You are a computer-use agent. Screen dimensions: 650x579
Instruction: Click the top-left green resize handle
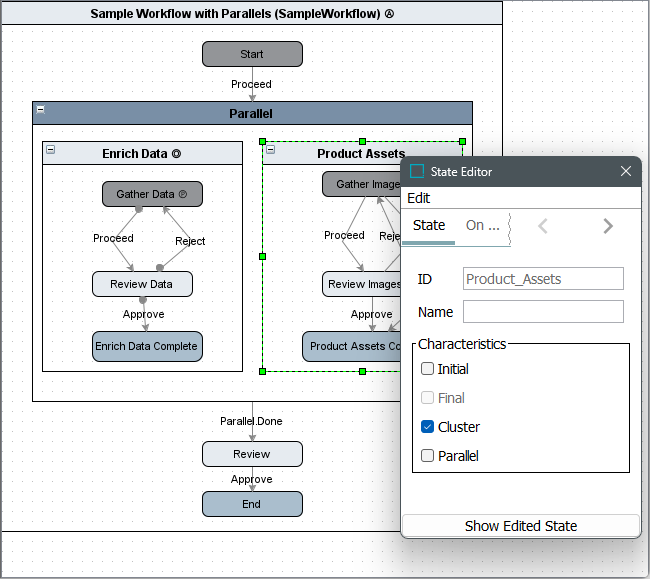click(x=262, y=141)
